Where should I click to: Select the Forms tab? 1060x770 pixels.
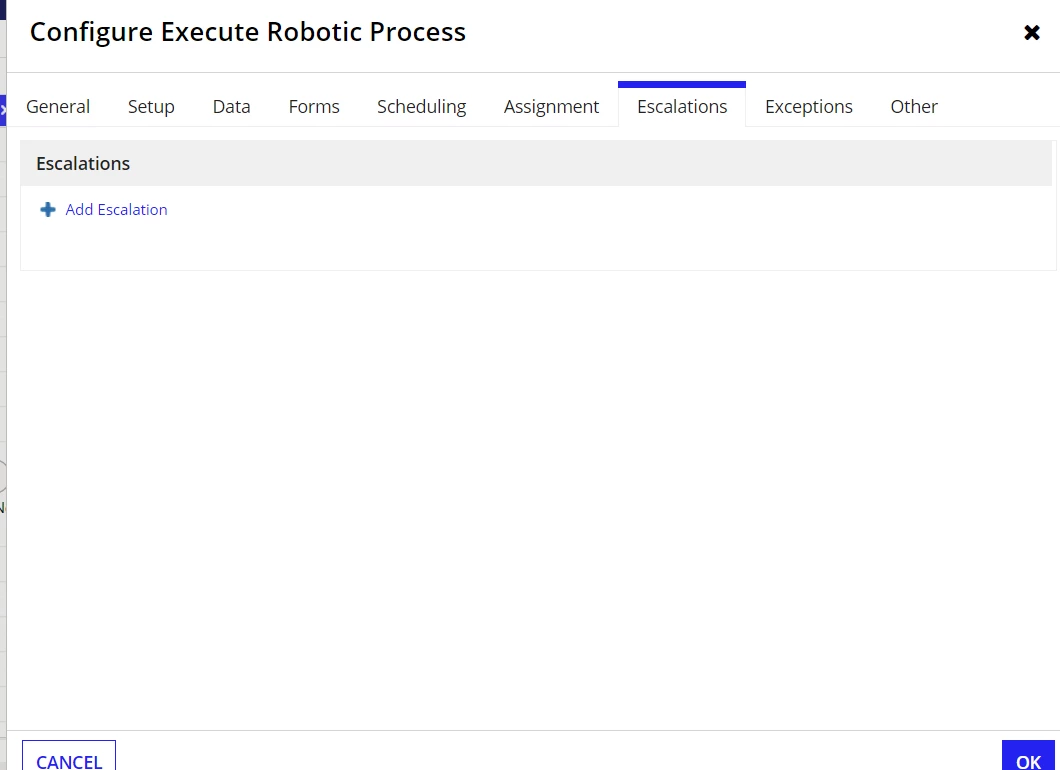[x=314, y=107]
